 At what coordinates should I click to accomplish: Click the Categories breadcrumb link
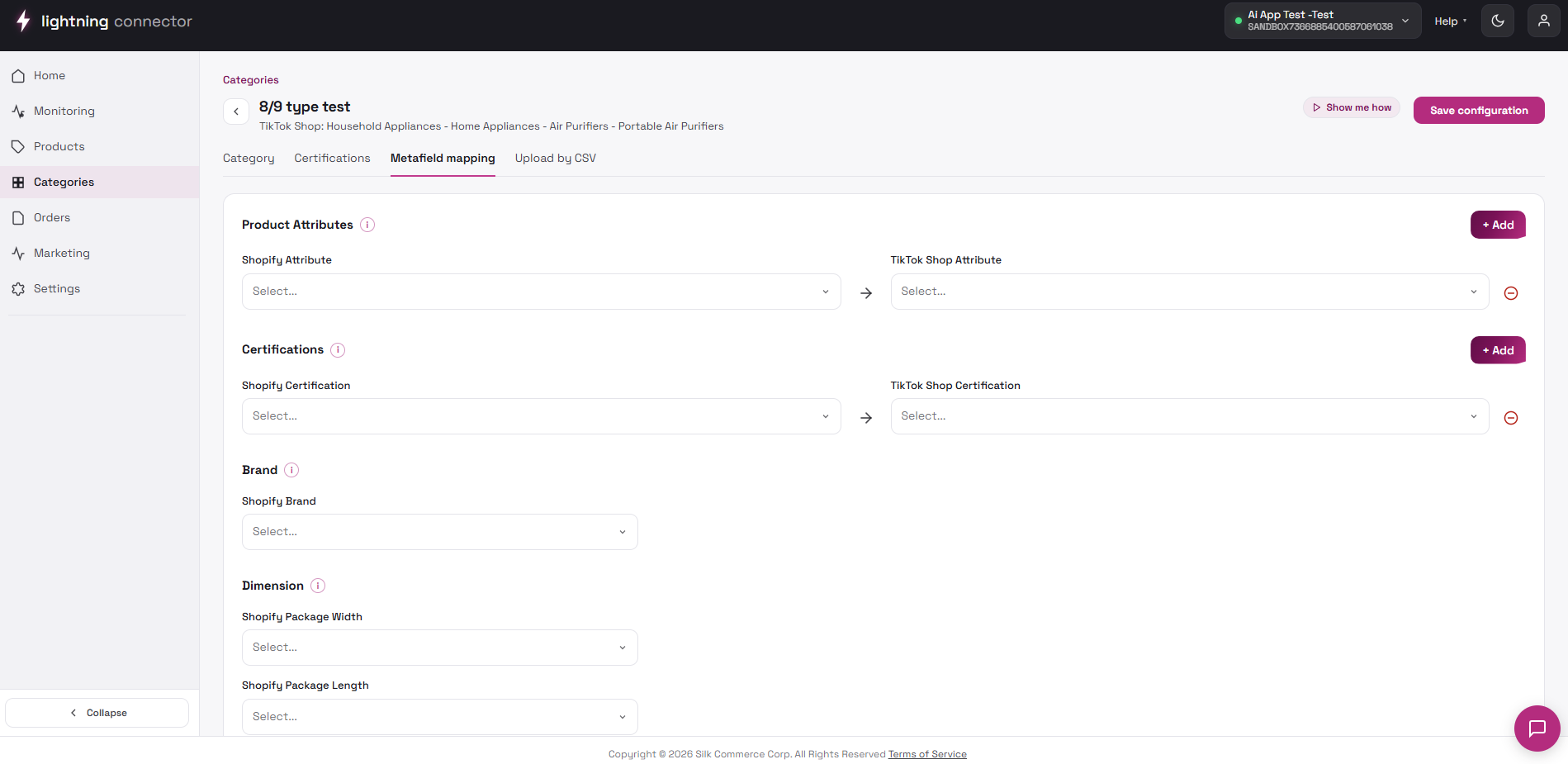coord(251,80)
